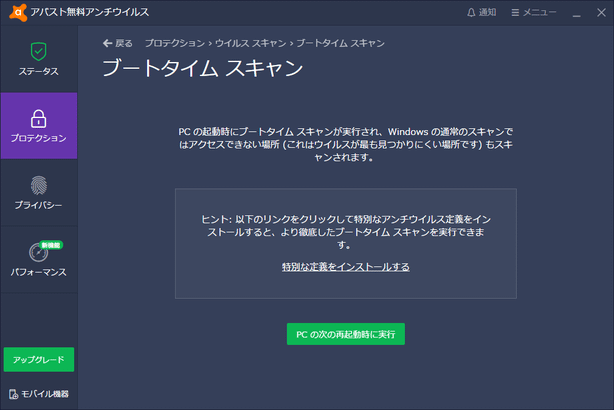Click the アップグレード button
The height and width of the screenshot is (410, 614).
[x=39, y=359]
